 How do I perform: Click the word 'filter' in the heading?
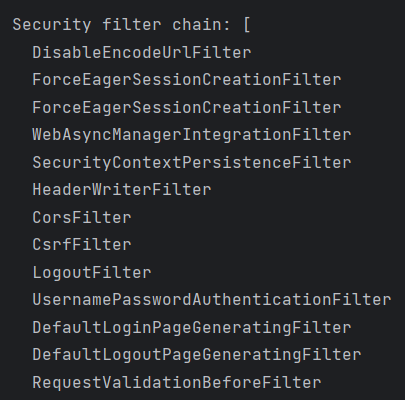coord(132,25)
